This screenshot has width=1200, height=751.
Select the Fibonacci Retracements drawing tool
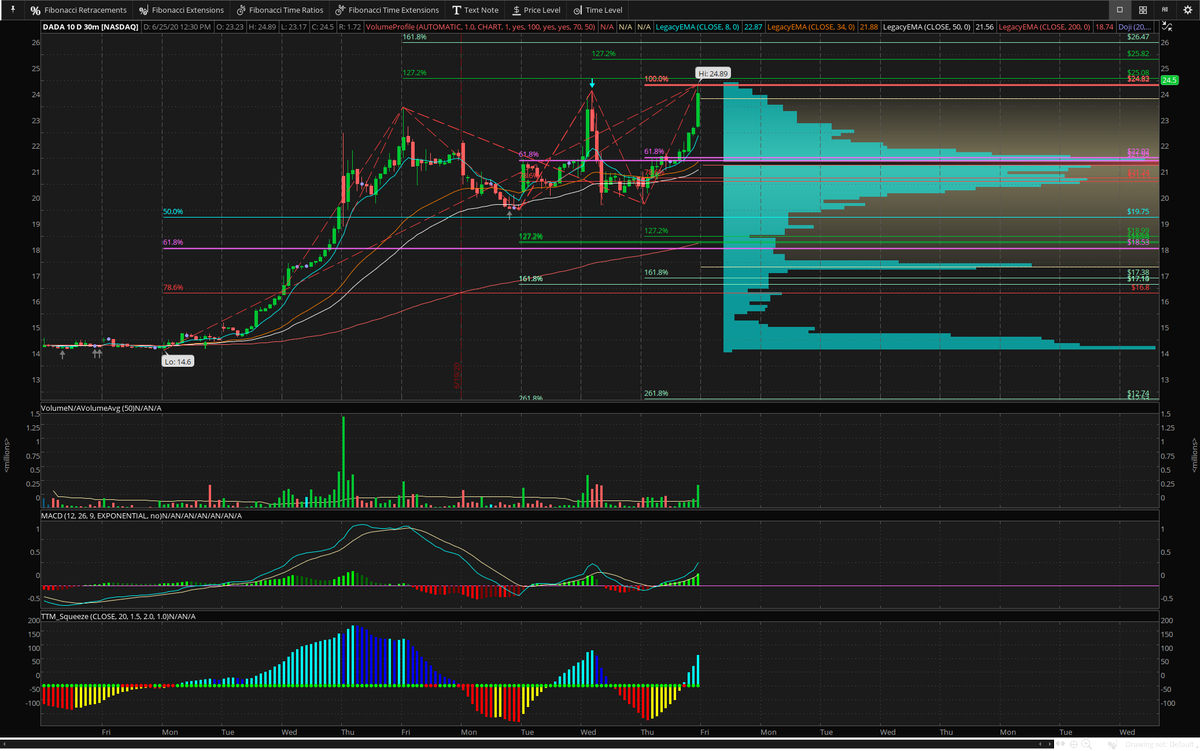pyautogui.click(x=79, y=10)
